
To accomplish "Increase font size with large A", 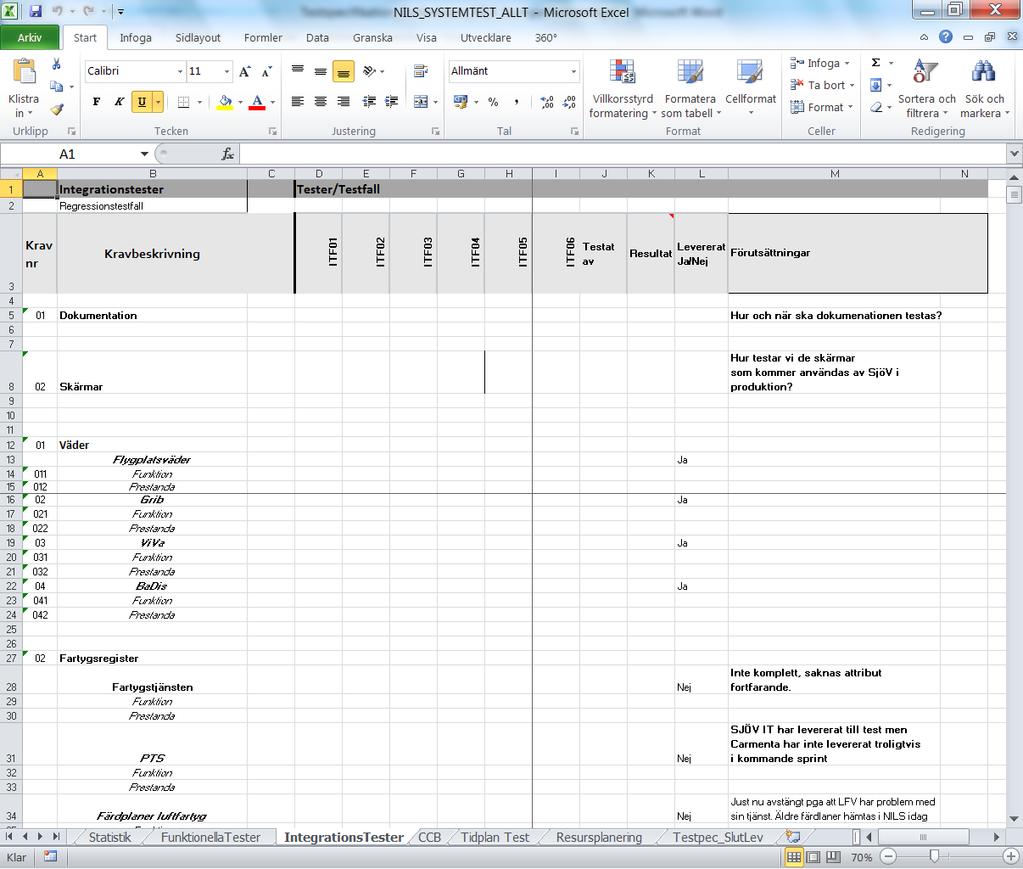I will pos(245,71).
